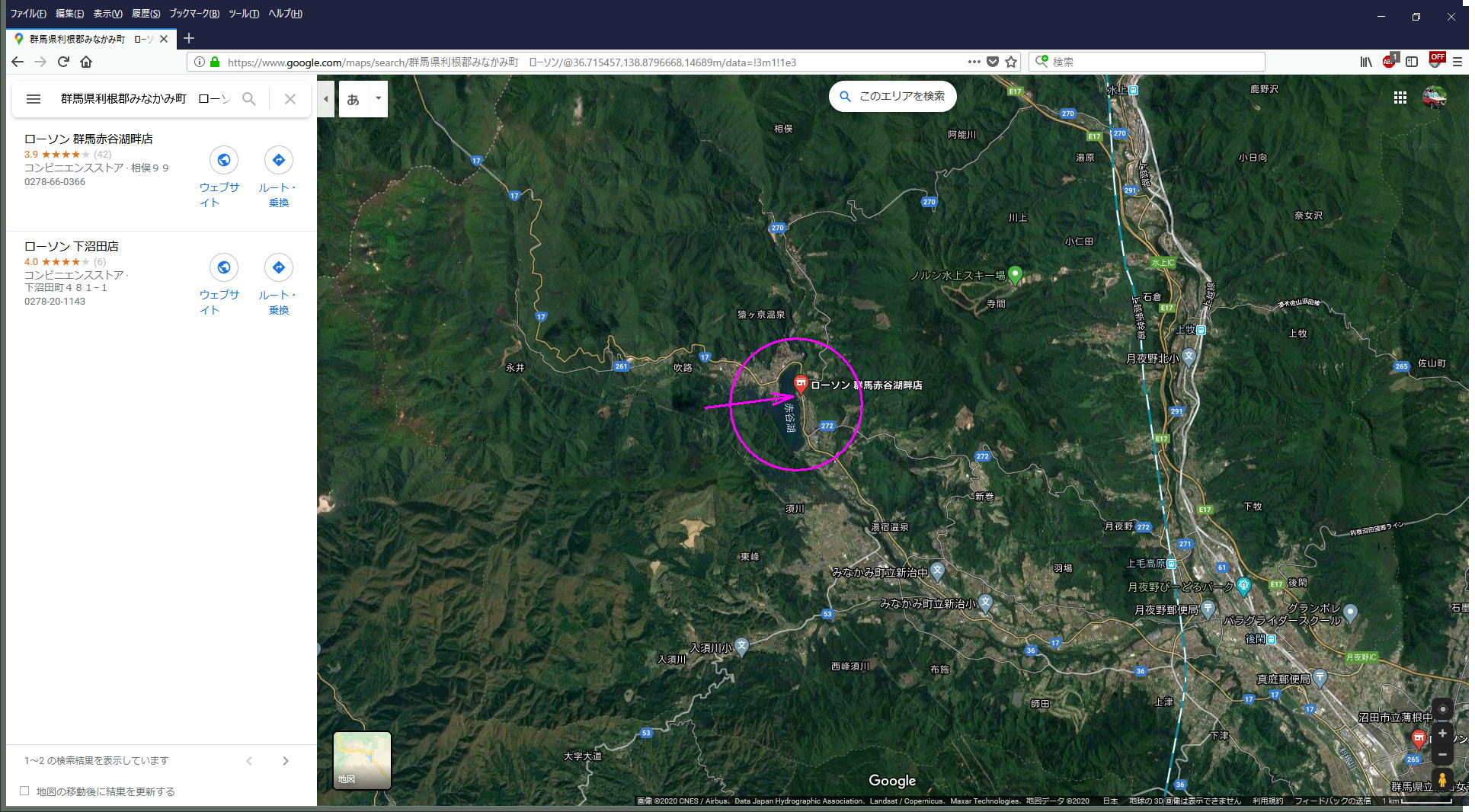Zoom out with the minus button

tap(1442, 754)
